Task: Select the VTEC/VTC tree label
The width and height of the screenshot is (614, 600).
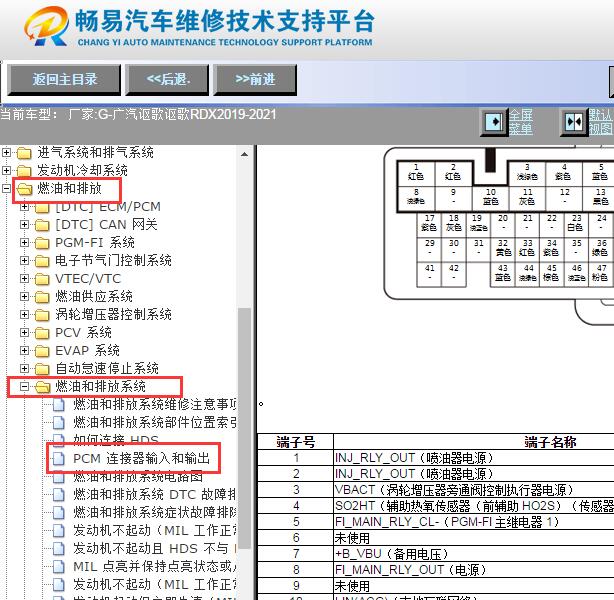Action: pos(88,278)
